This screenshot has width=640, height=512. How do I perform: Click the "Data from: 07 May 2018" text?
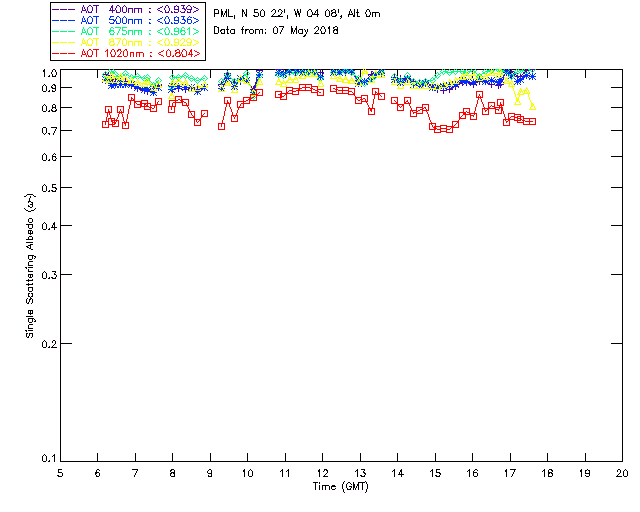point(276,31)
